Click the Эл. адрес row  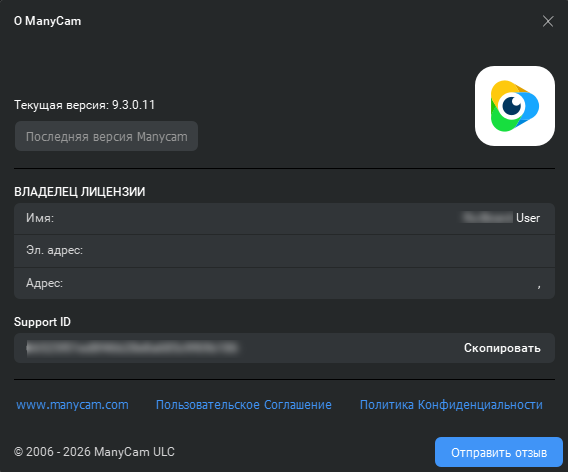(284, 251)
